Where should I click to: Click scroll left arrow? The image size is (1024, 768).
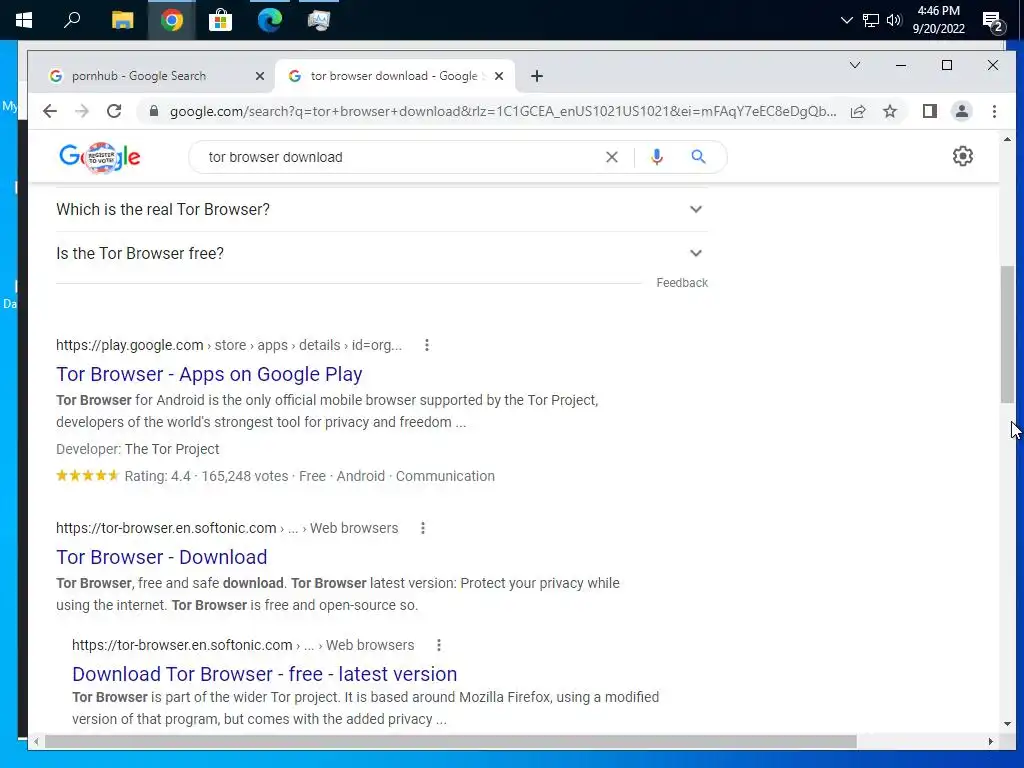click(x=36, y=741)
